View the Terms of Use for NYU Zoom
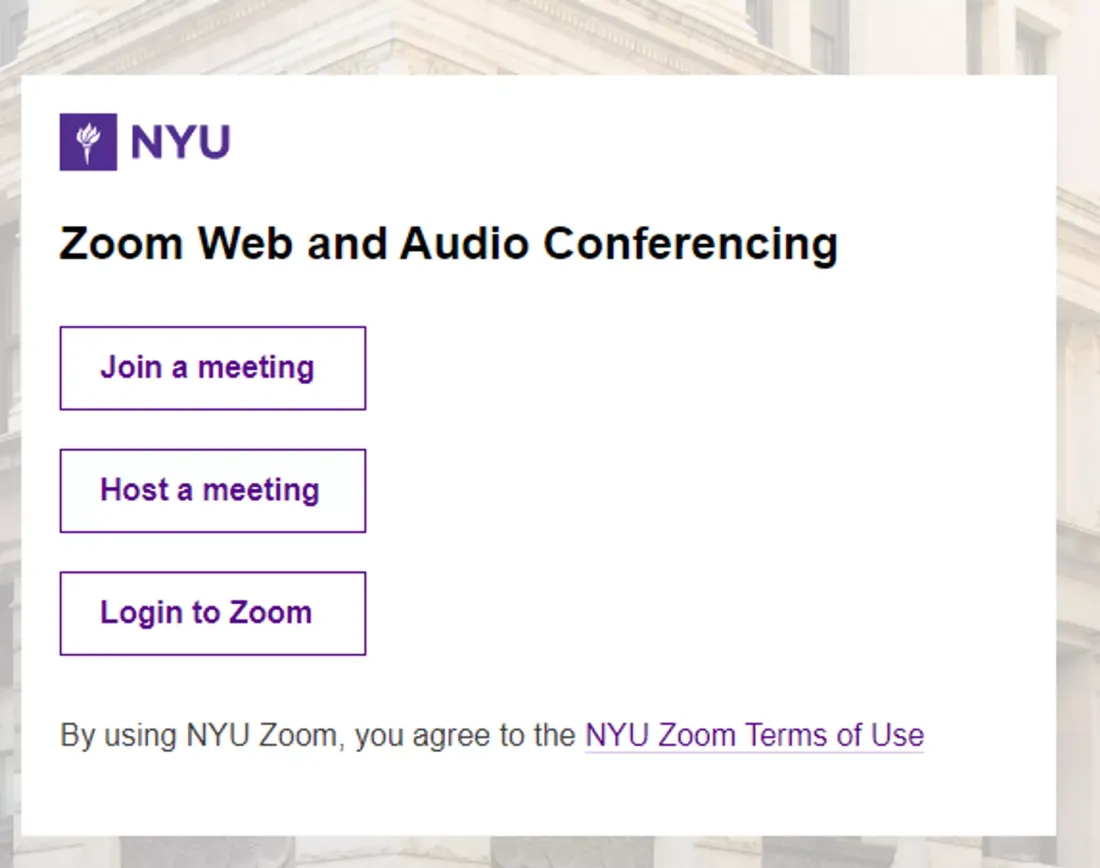The image size is (1100, 868). [754, 736]
